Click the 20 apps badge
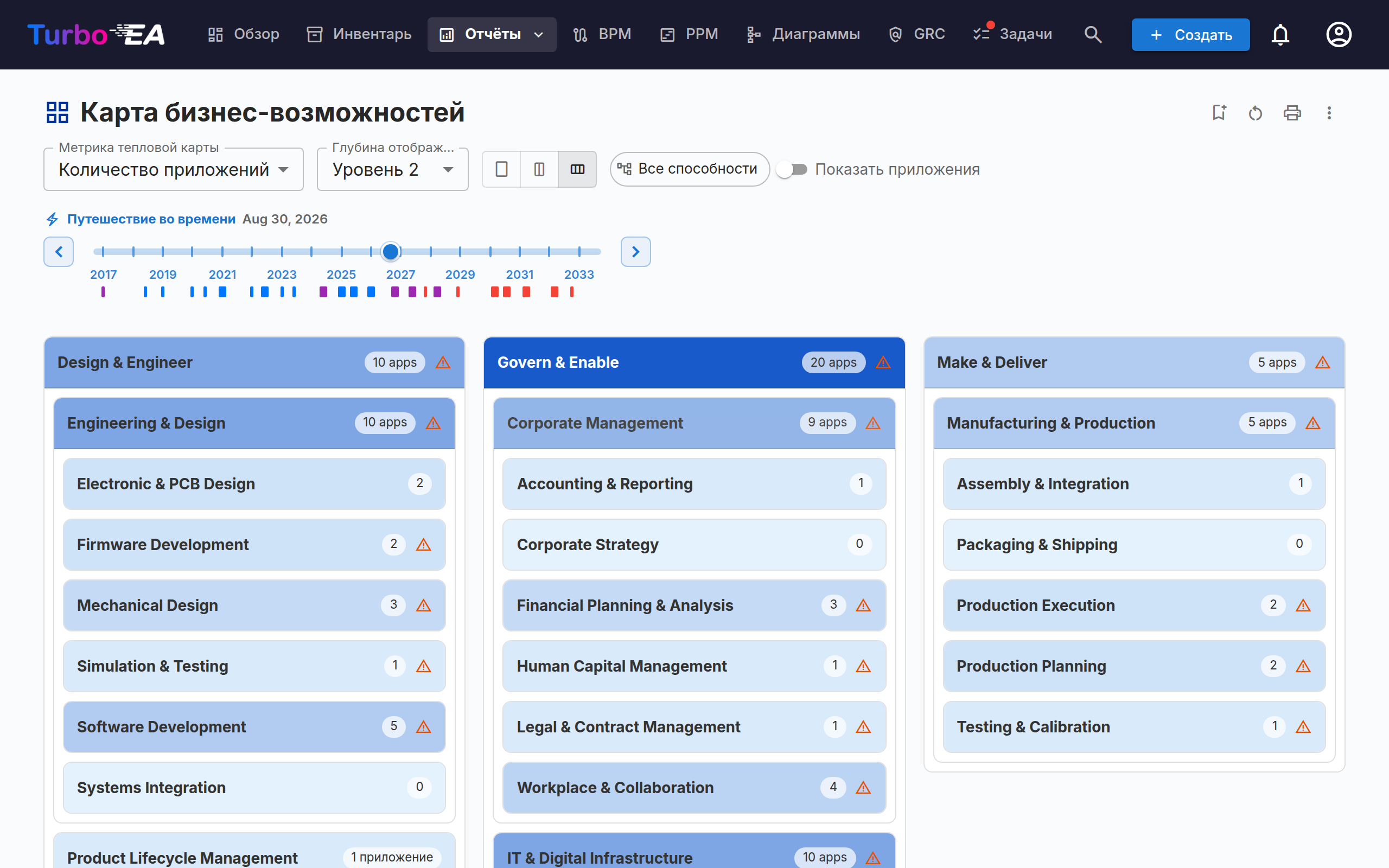 (833, 362)
